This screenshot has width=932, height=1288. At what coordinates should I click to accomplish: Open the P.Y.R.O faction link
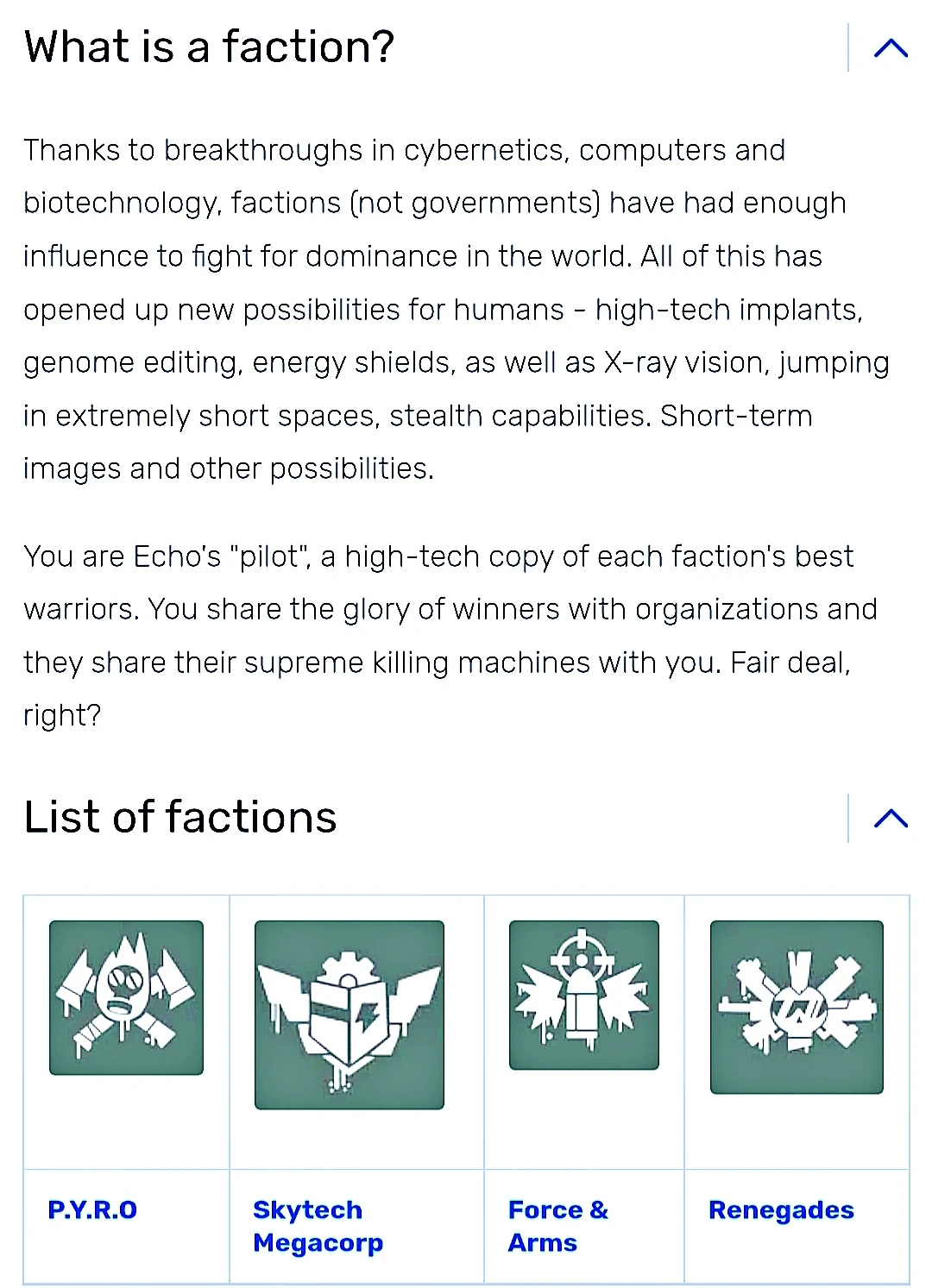point(92,1209)
